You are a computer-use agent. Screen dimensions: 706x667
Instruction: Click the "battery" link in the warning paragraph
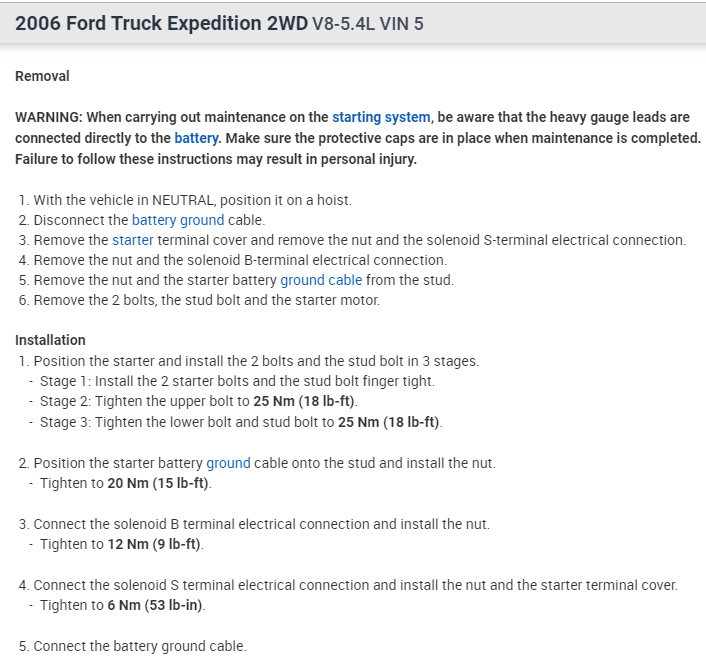point(196,138)
